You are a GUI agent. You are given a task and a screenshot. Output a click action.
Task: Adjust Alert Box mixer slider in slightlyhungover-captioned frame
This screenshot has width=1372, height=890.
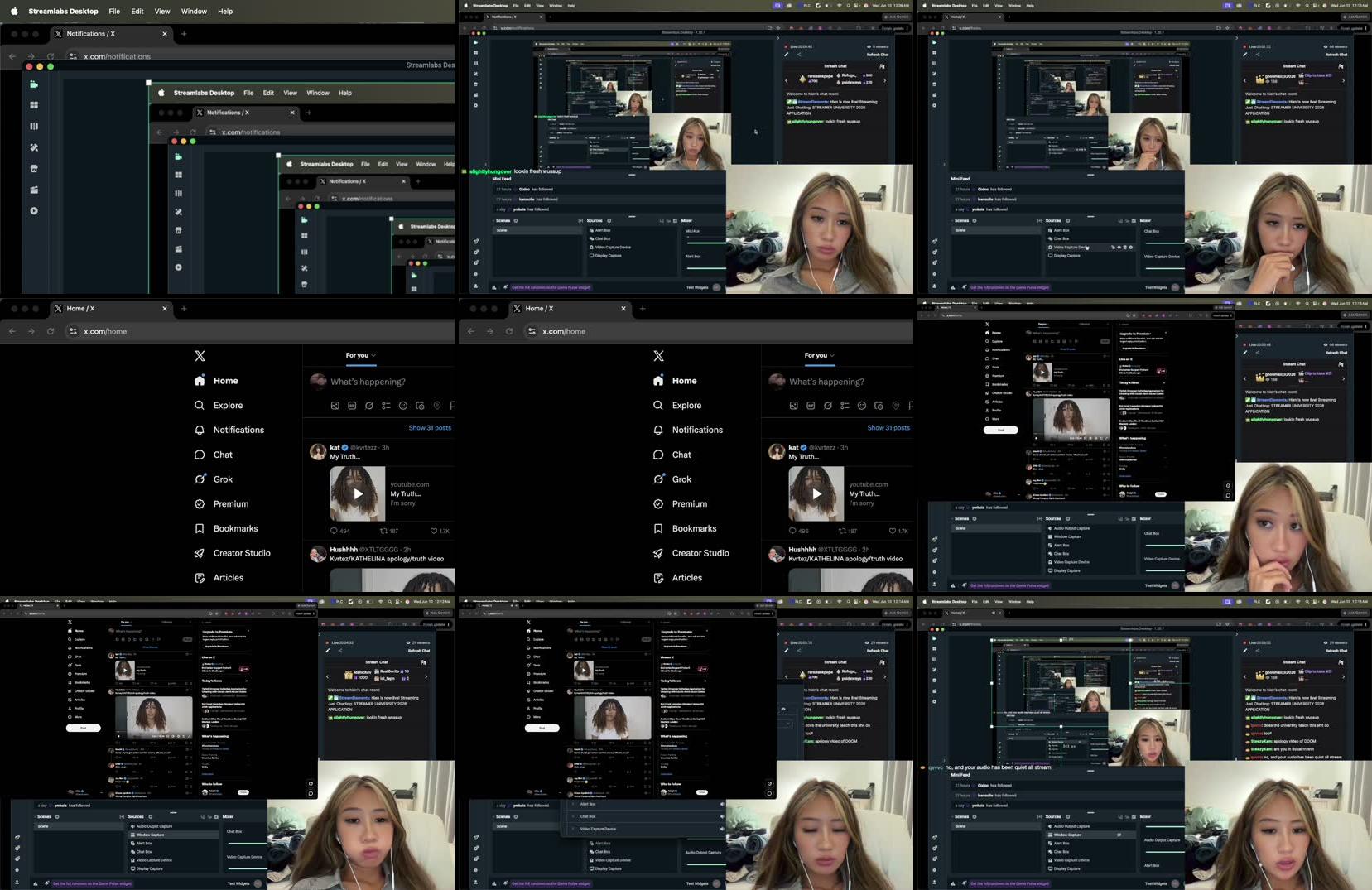[705, 267]
